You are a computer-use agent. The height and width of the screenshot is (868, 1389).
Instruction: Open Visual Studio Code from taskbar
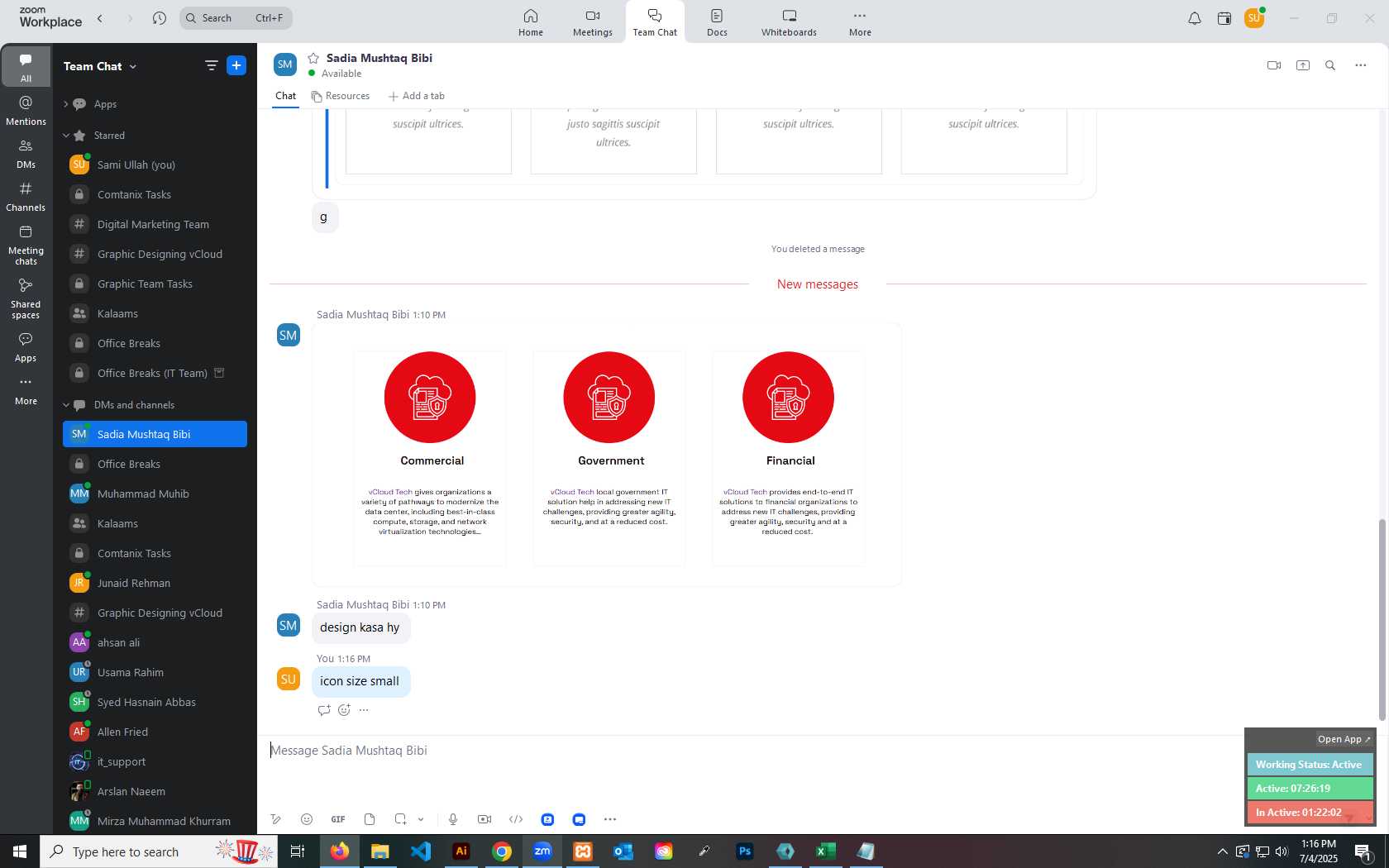coord(421,851)
